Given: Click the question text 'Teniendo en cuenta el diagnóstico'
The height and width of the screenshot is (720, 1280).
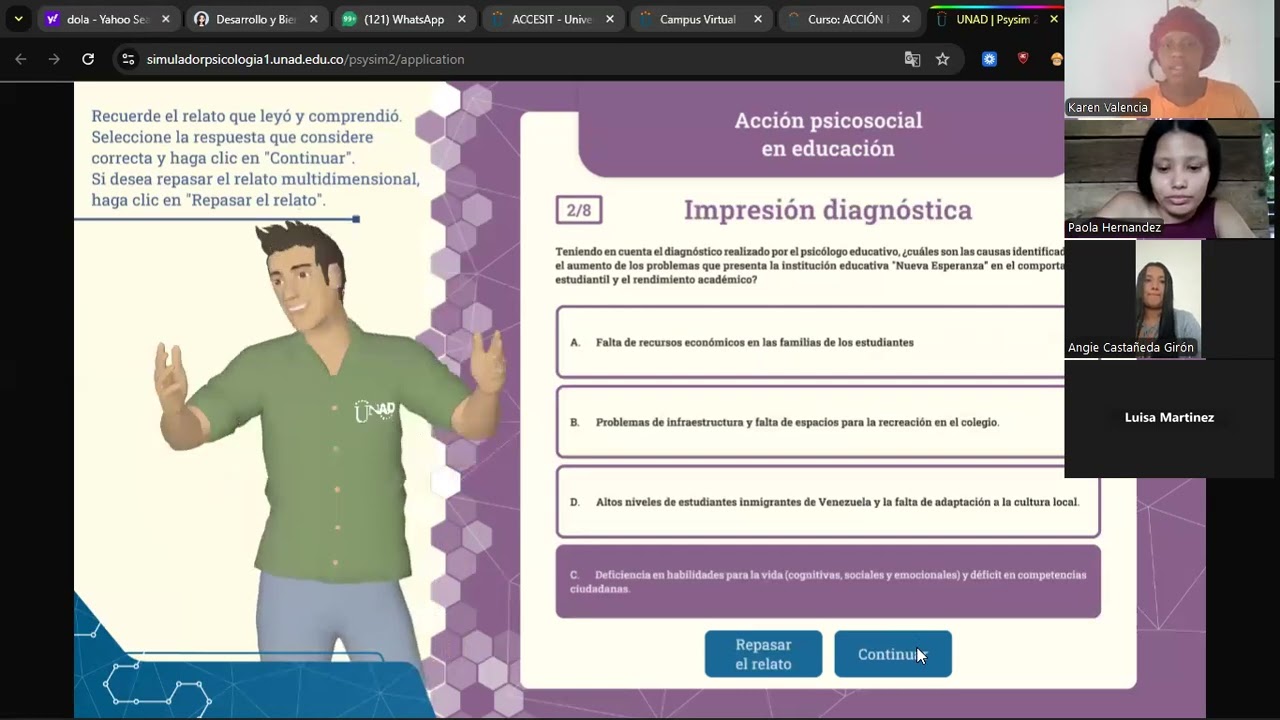Looking at the screenshot, I should point(810,266).
